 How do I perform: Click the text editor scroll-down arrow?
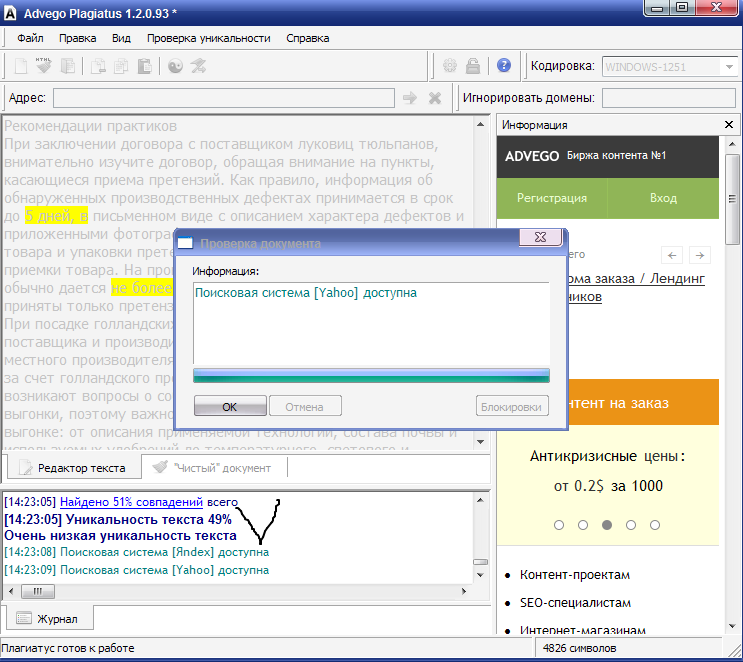pos(480,441)
